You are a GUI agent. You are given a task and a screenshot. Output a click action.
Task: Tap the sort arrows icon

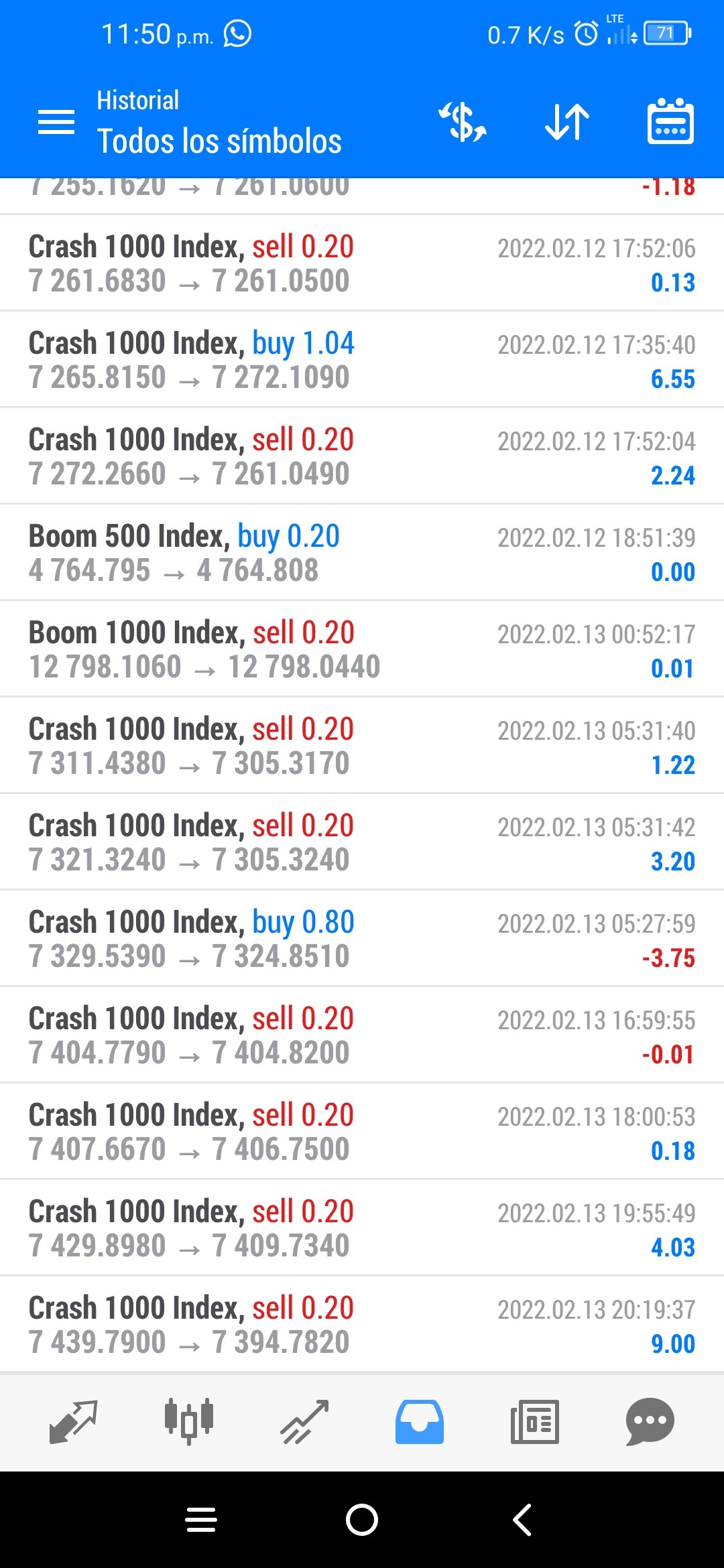tap(567, 122)
